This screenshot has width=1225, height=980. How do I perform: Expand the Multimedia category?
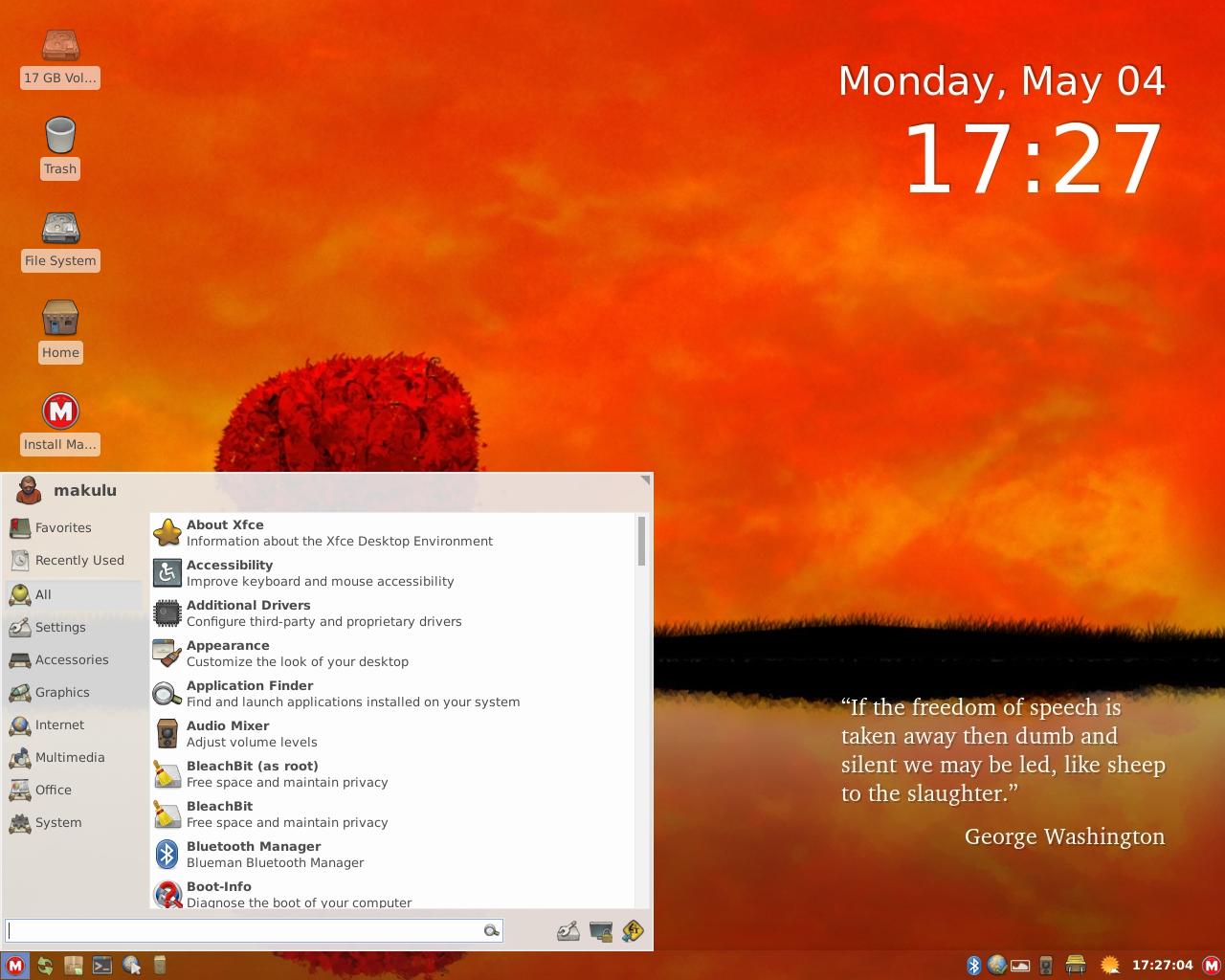point(70,757)
